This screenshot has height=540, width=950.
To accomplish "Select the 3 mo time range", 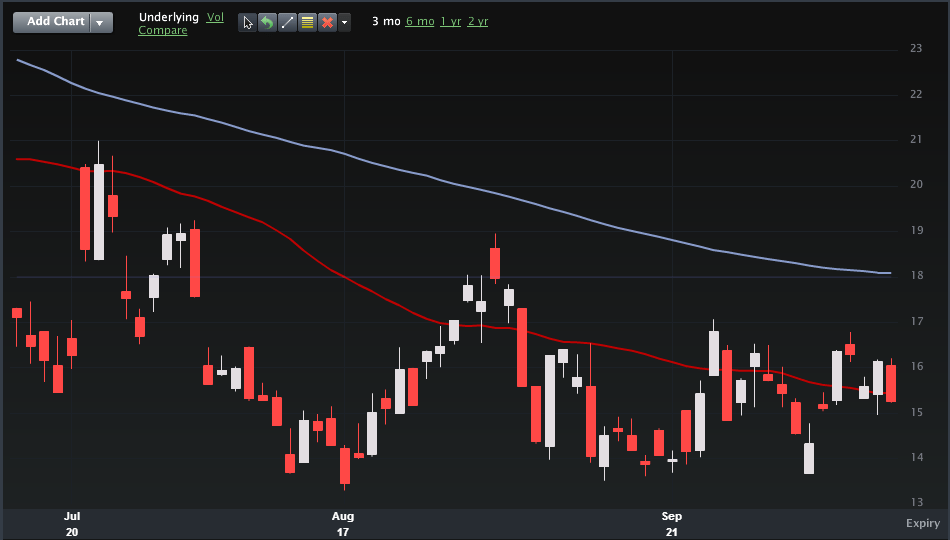I will pos(385,21).
